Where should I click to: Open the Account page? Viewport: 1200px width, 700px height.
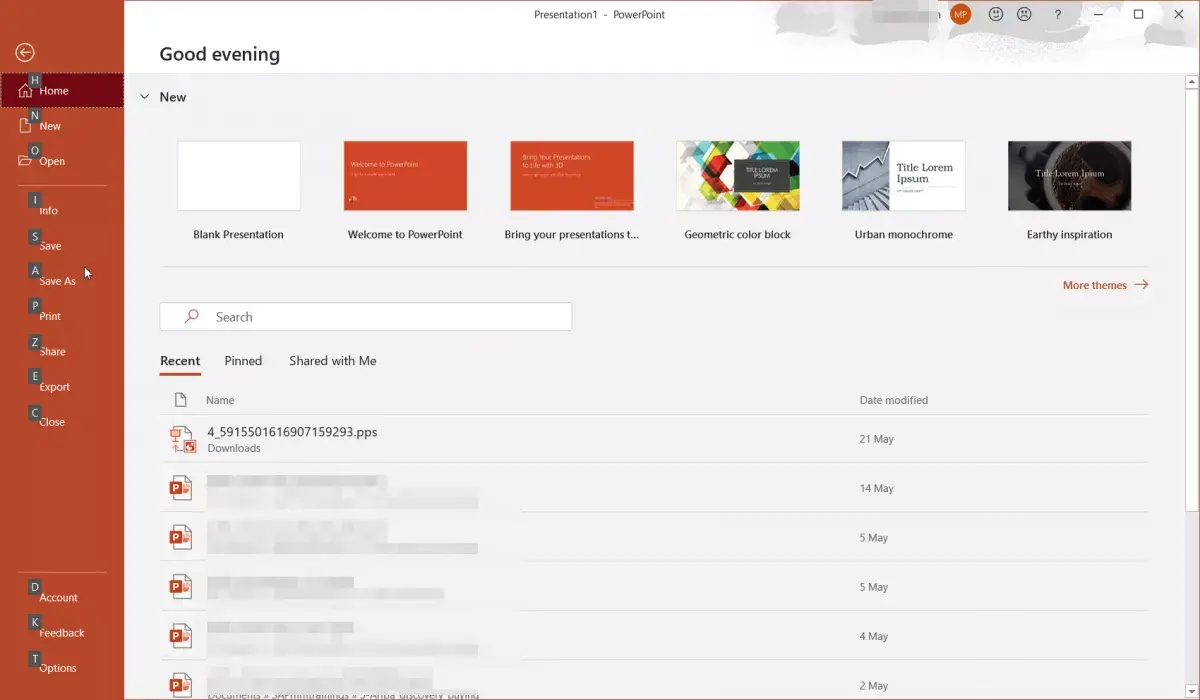(62, 597)
